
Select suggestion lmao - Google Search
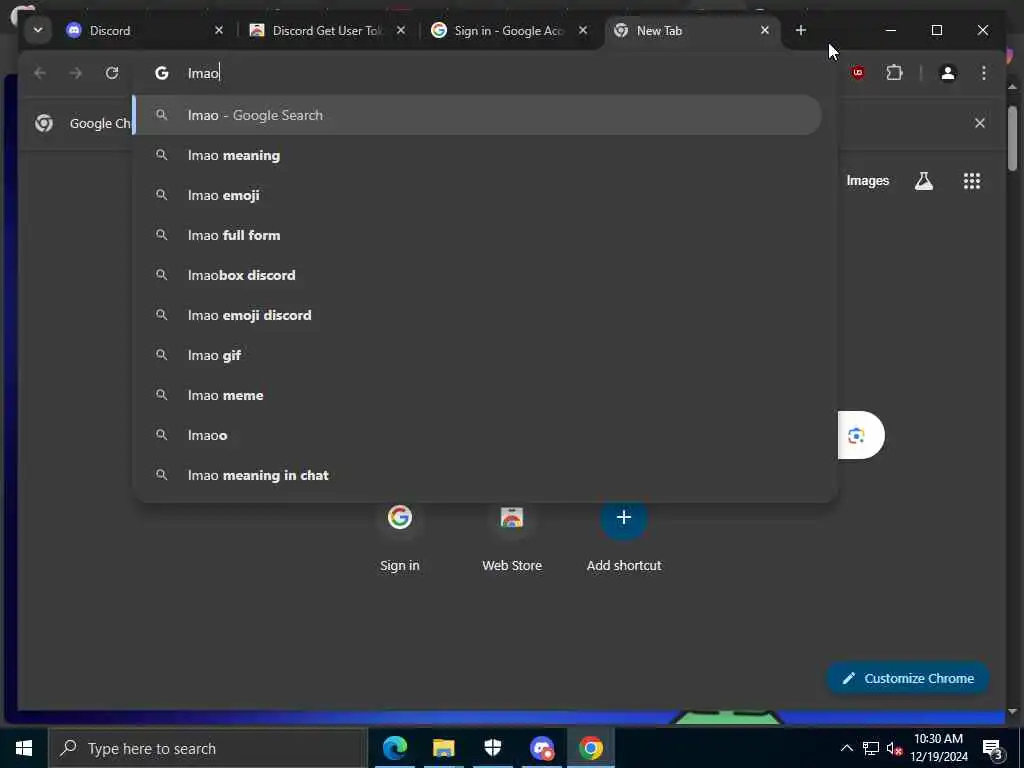(x=477, y=115)
